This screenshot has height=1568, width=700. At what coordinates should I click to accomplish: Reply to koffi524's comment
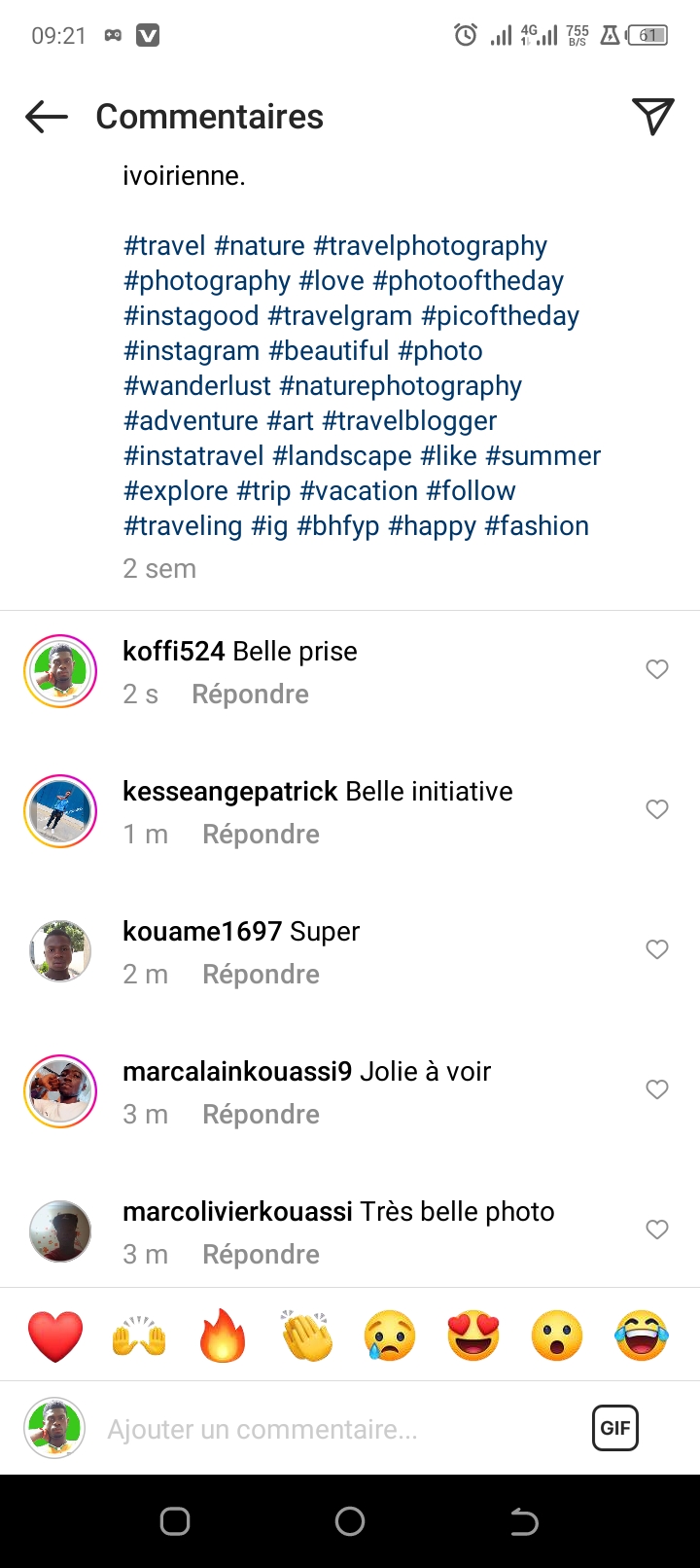point(250,695)
